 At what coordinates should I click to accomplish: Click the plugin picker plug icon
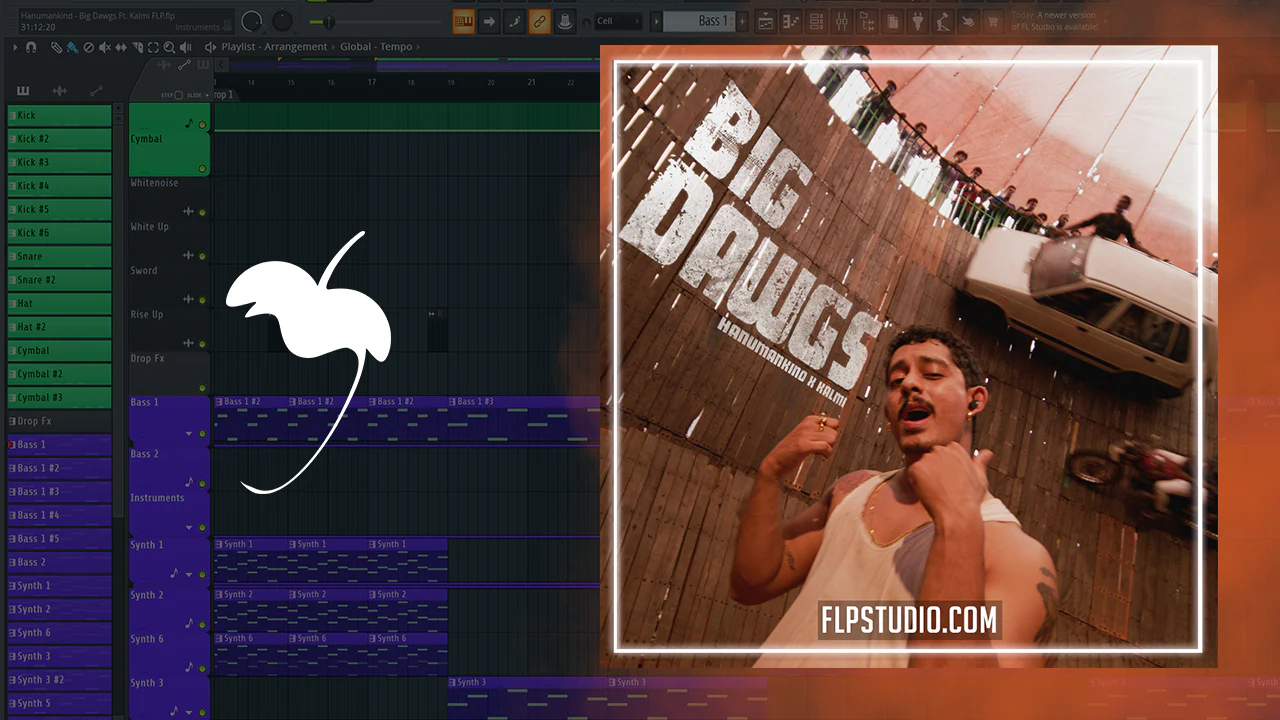[x=917, y=21]
